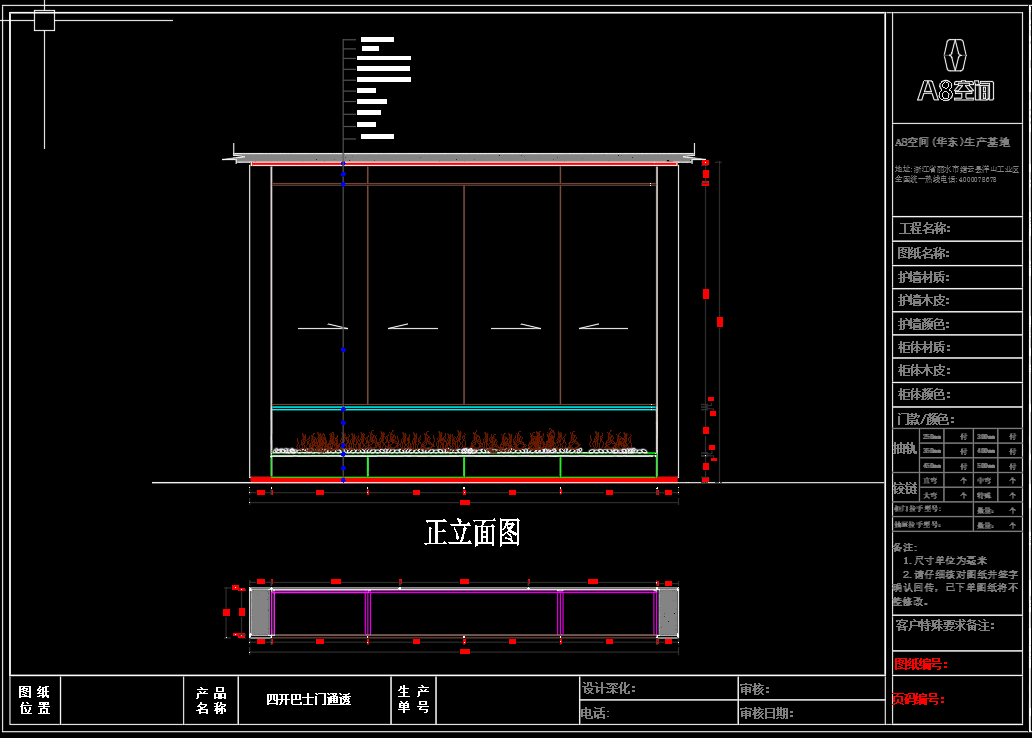Click the 审核日期 field
1032x738 pixels.
[766, 713]
